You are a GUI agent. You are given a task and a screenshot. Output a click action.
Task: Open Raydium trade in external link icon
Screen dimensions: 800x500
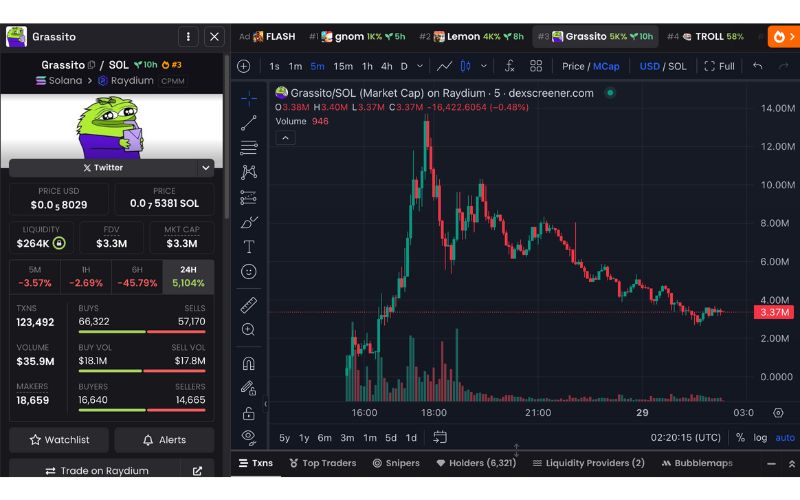(197, 470)
